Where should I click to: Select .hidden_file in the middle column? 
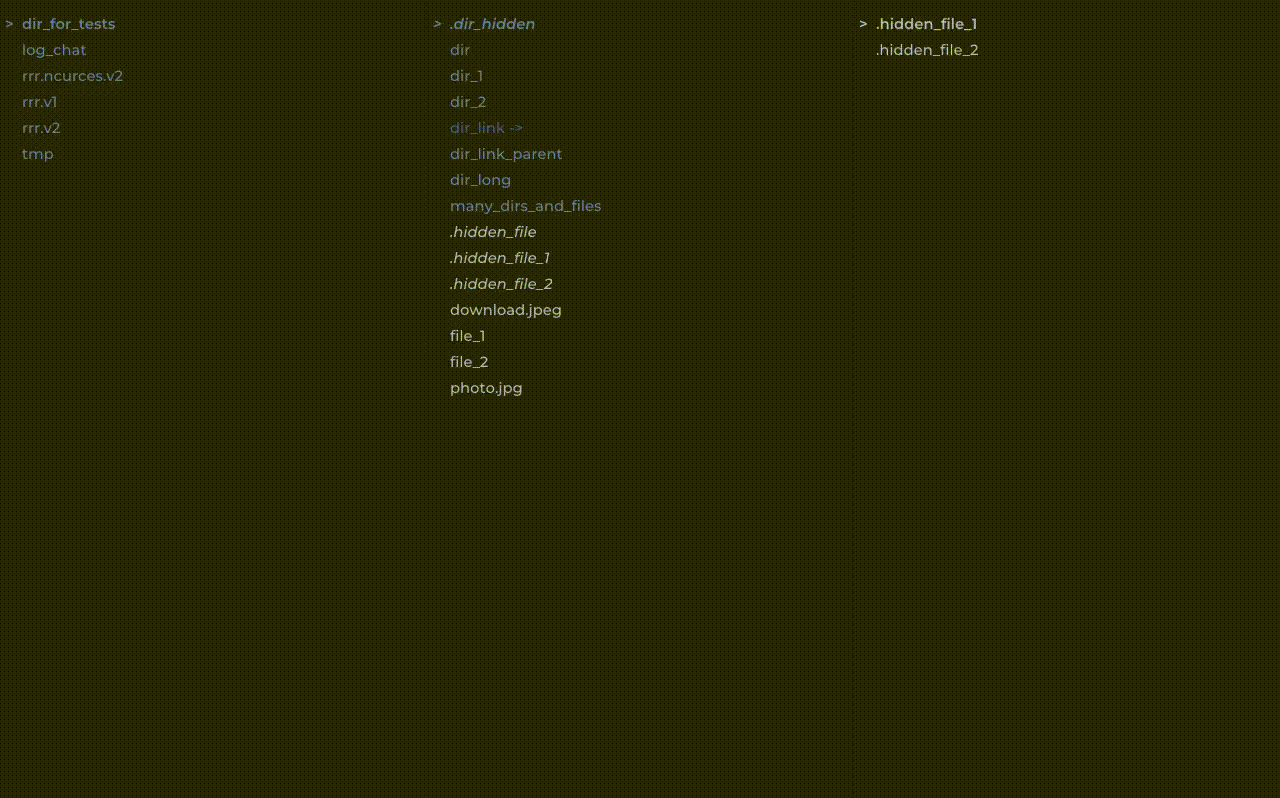(493, 232)
